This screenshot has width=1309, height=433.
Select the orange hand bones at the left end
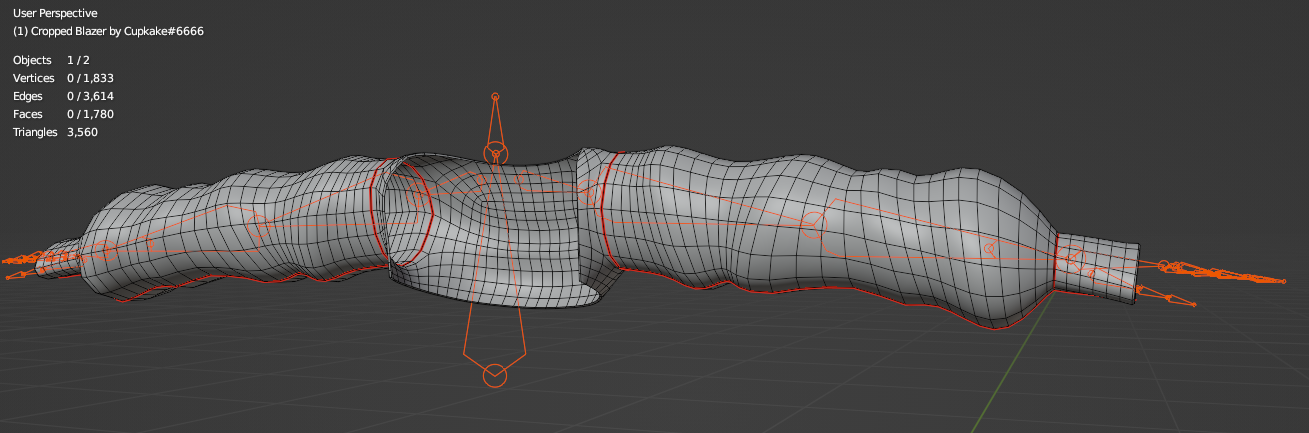(40, 262)
